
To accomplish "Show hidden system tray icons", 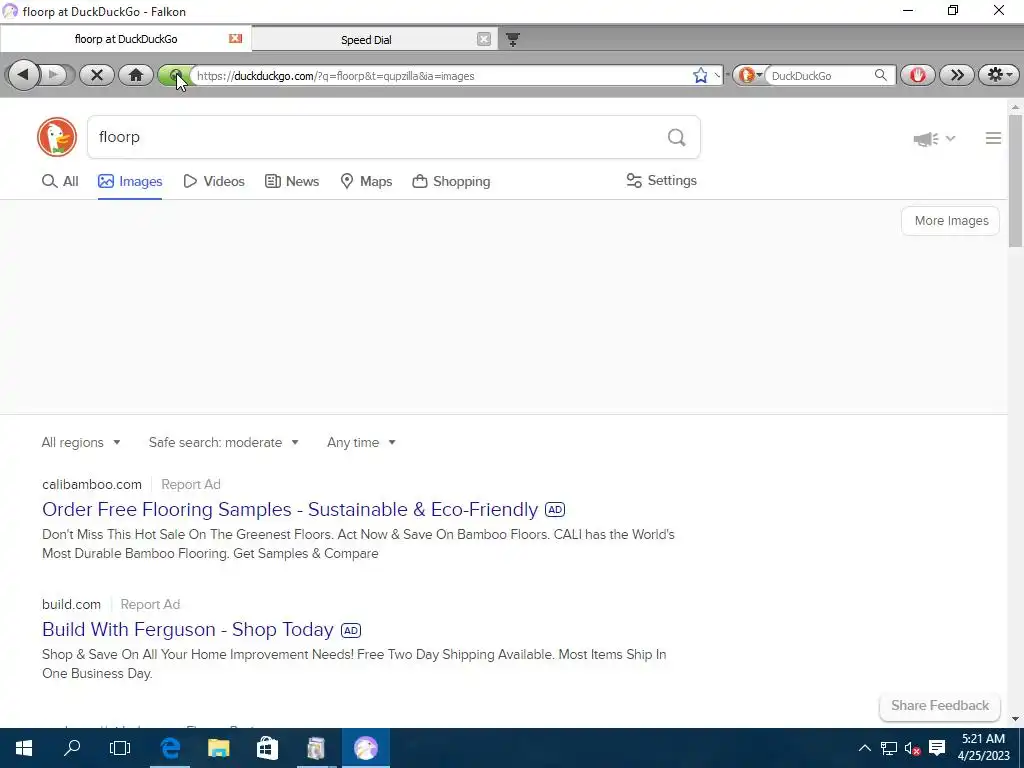I will coord(864,748).
